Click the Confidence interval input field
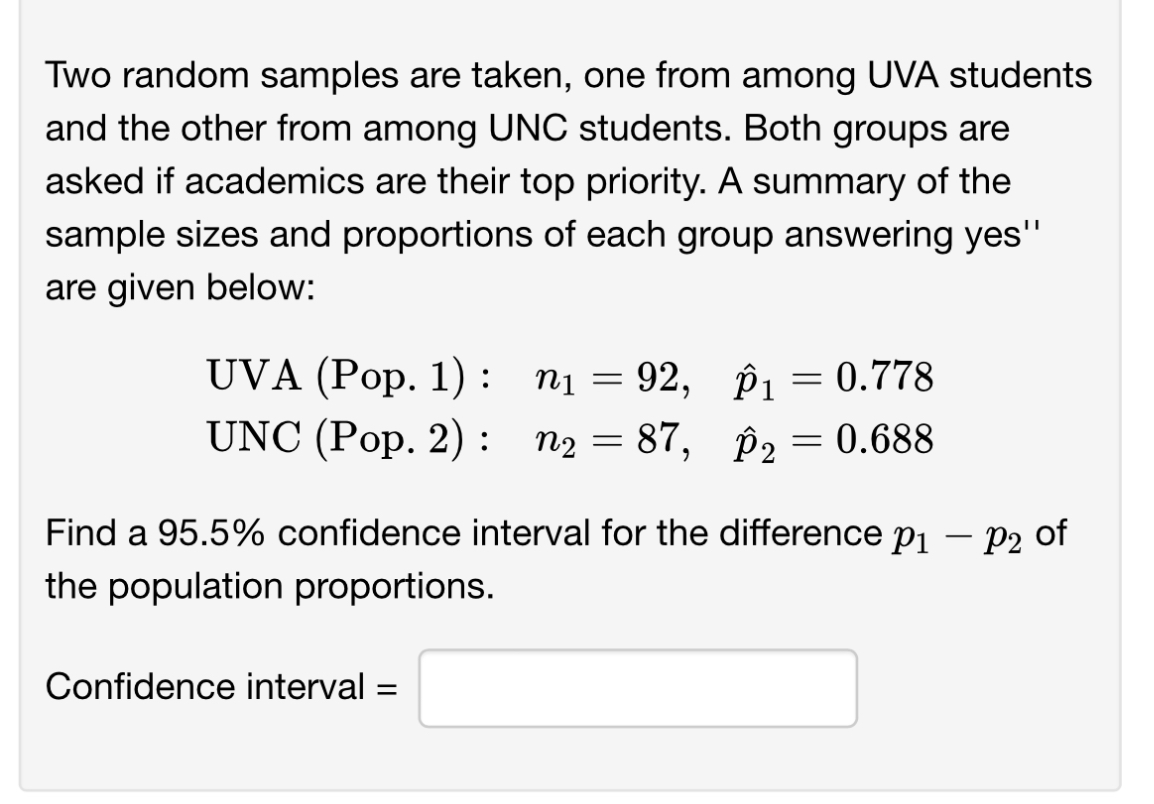Viewport: 1154px width, 804px height. coord(640,687)
